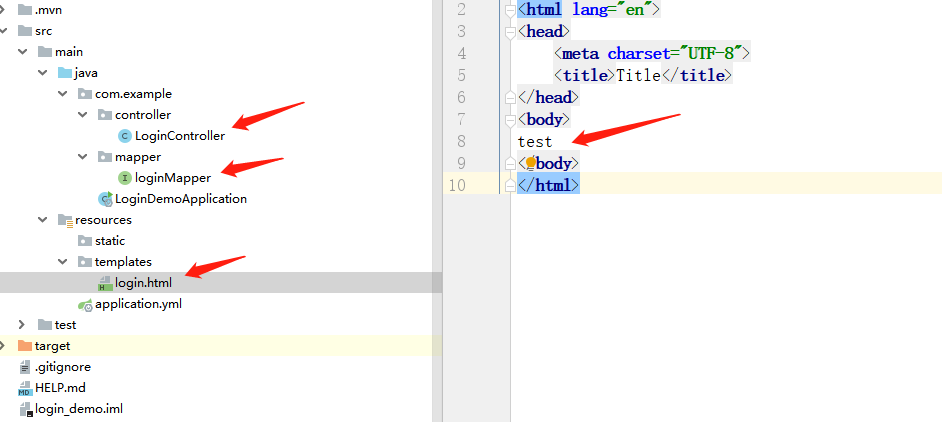The image size is (942, 422).
Task: Click the closing html tag text
Action: [548, 185]
